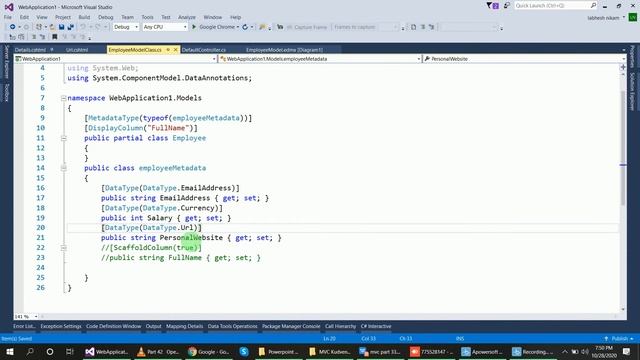Click the feedback icon near Quick Launch
The height and width of the screenshot is (360, 640).
tap(507, 5)
